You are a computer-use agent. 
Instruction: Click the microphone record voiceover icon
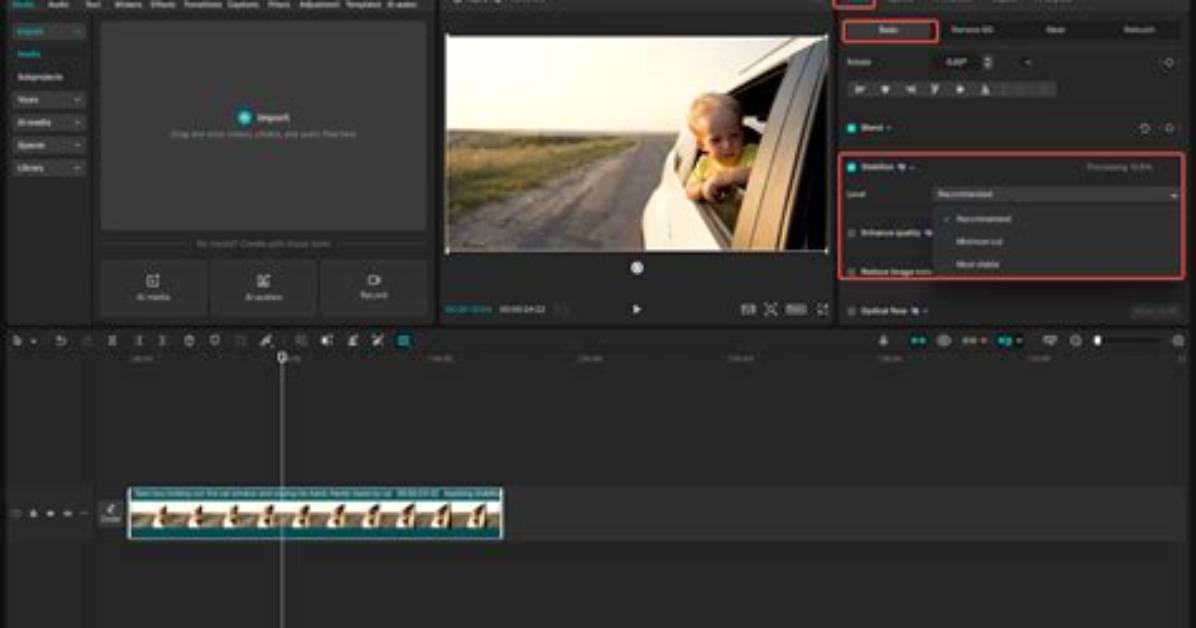tap(883, 341)
